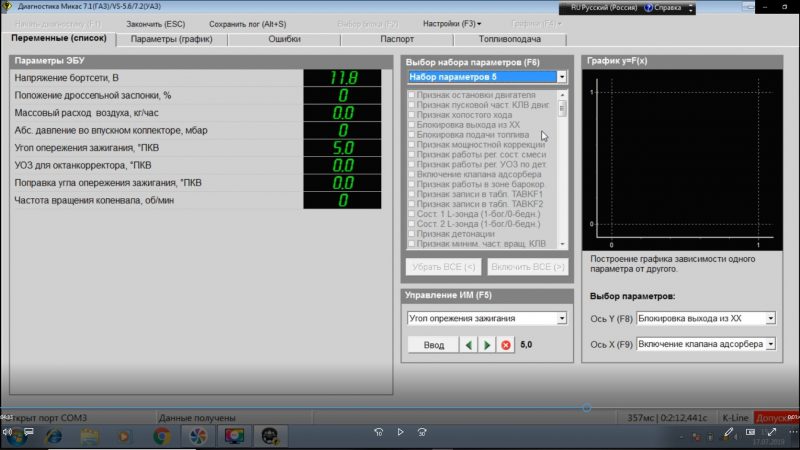Open Internet Explorer in the taskbar
This screenshot has width=800, height=450.
52,435
